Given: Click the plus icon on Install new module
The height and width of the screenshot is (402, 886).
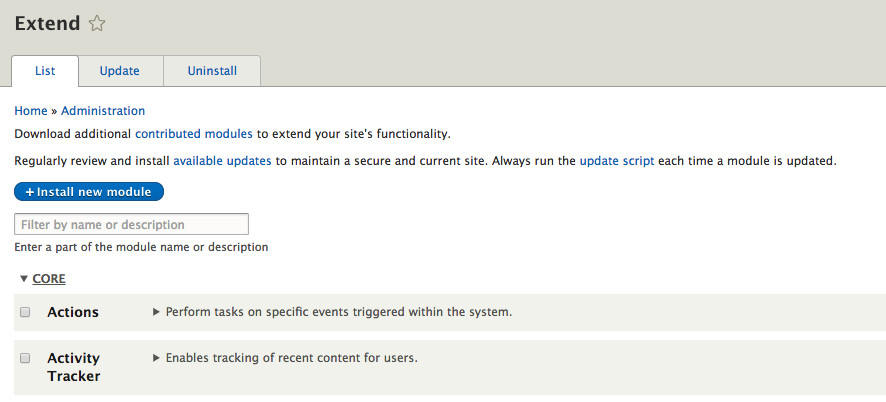Looking at the screenshot, I should tap(30, 192).
